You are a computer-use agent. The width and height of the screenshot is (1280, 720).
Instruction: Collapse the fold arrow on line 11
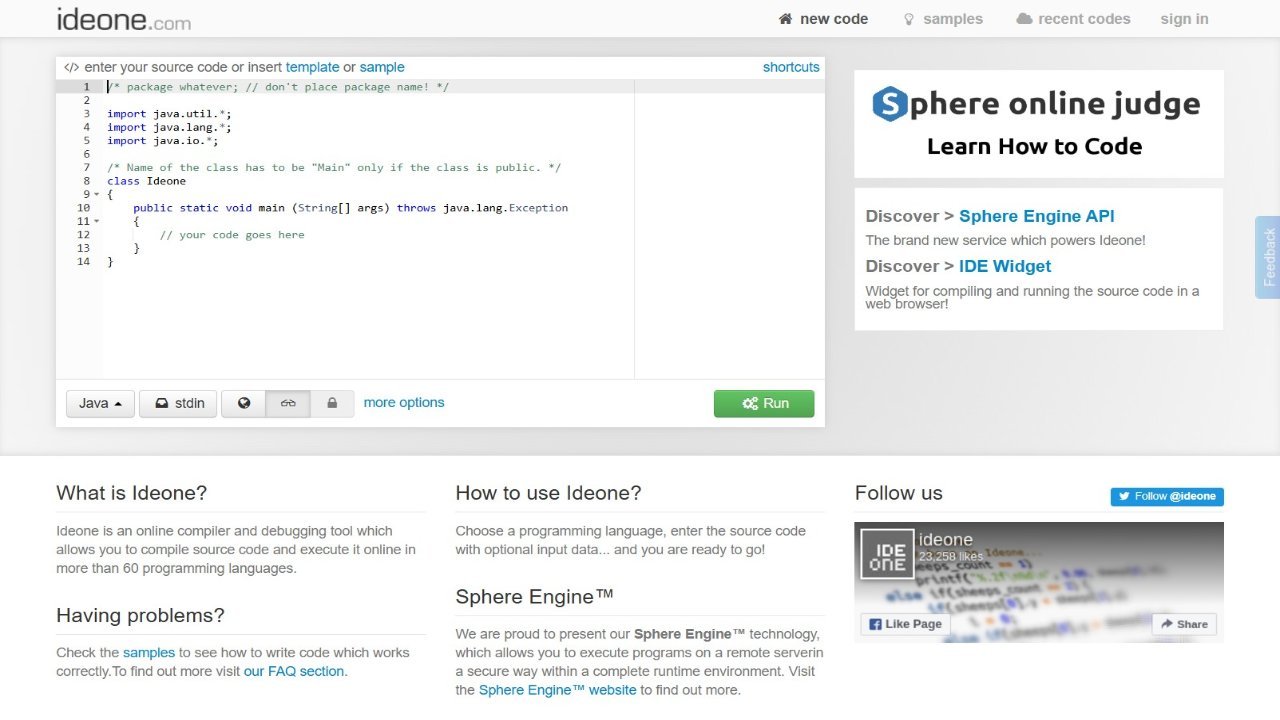(x=96, y=221)
